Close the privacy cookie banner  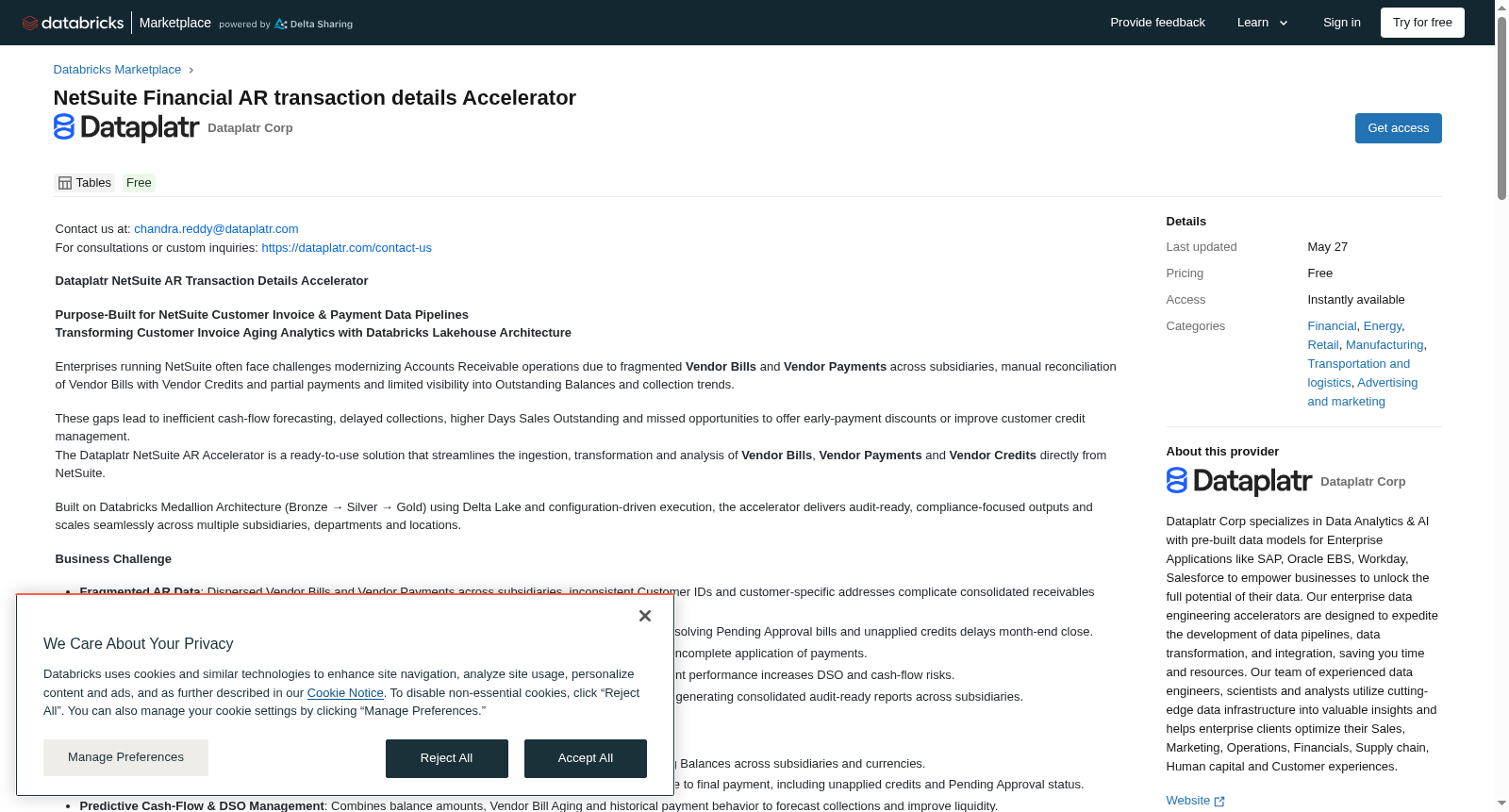point(645,616)
